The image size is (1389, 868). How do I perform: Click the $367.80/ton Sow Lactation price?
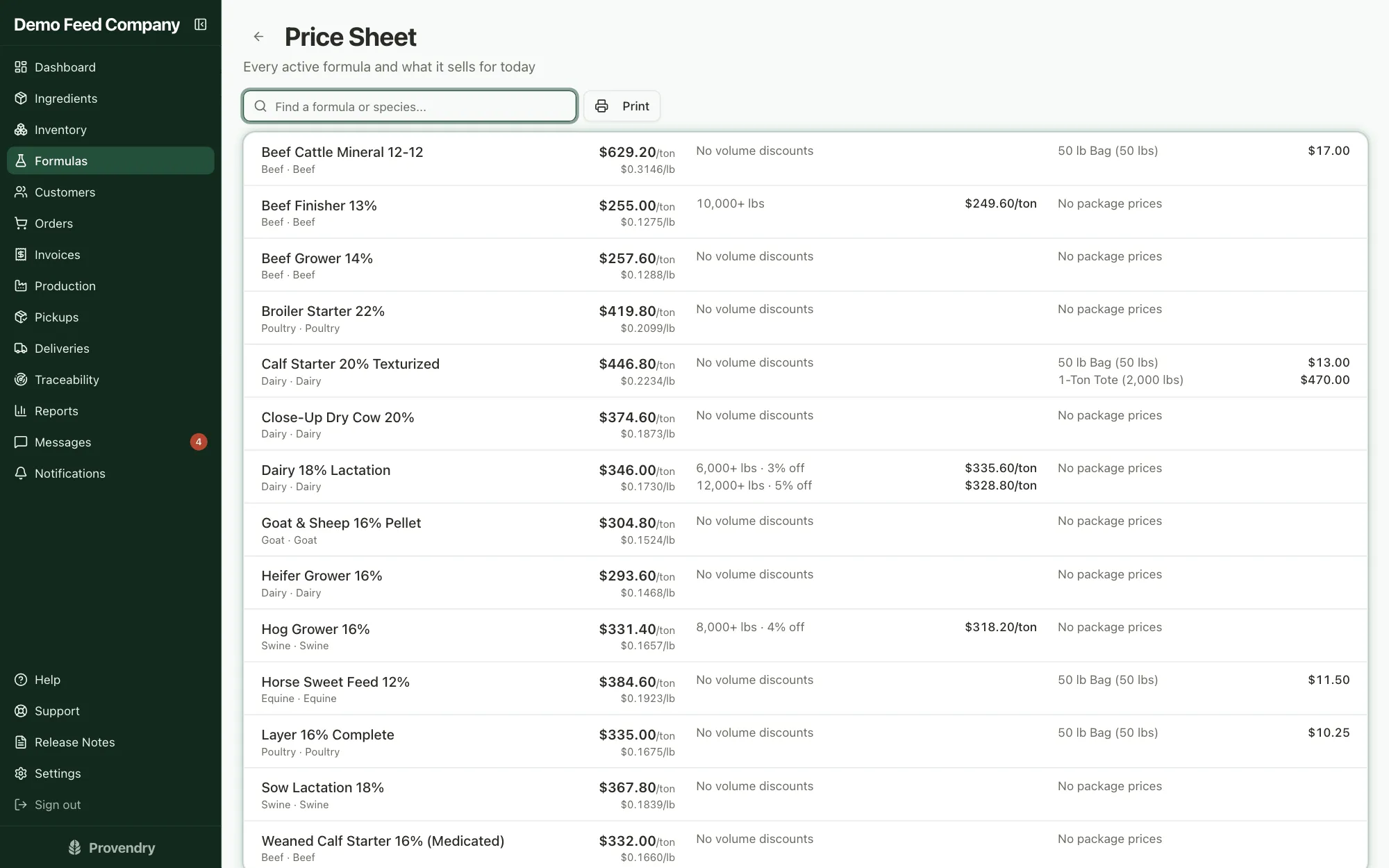coord(637,787)
